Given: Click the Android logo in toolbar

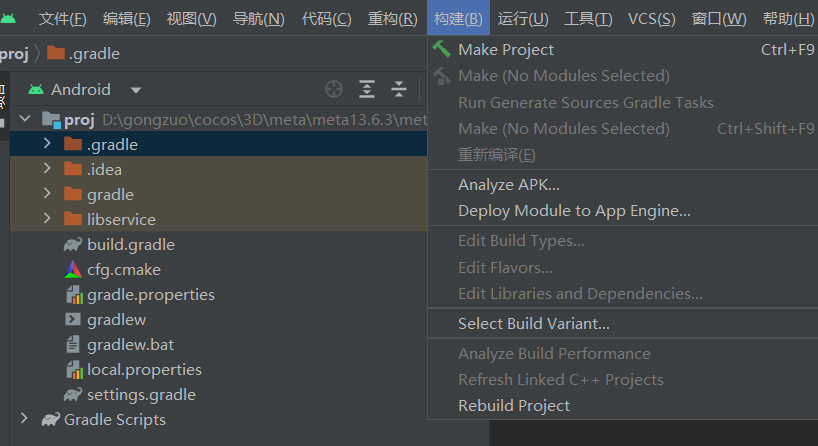Looking at the screenshot, I should pyautogui.click(x=9, y=18).
